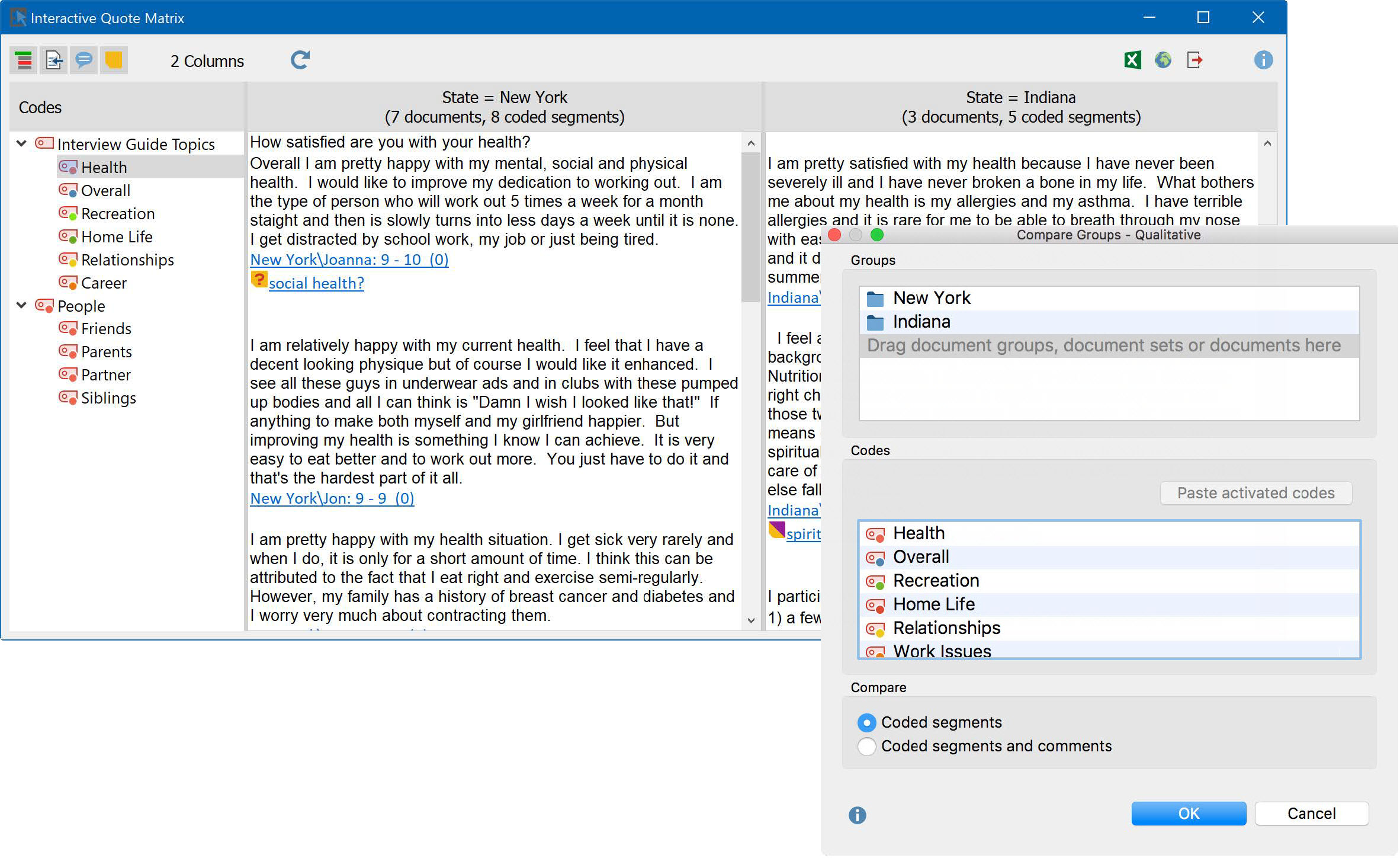
Task: Collapse the Interview Guide Topics node
Action: (x=22, y=143)
